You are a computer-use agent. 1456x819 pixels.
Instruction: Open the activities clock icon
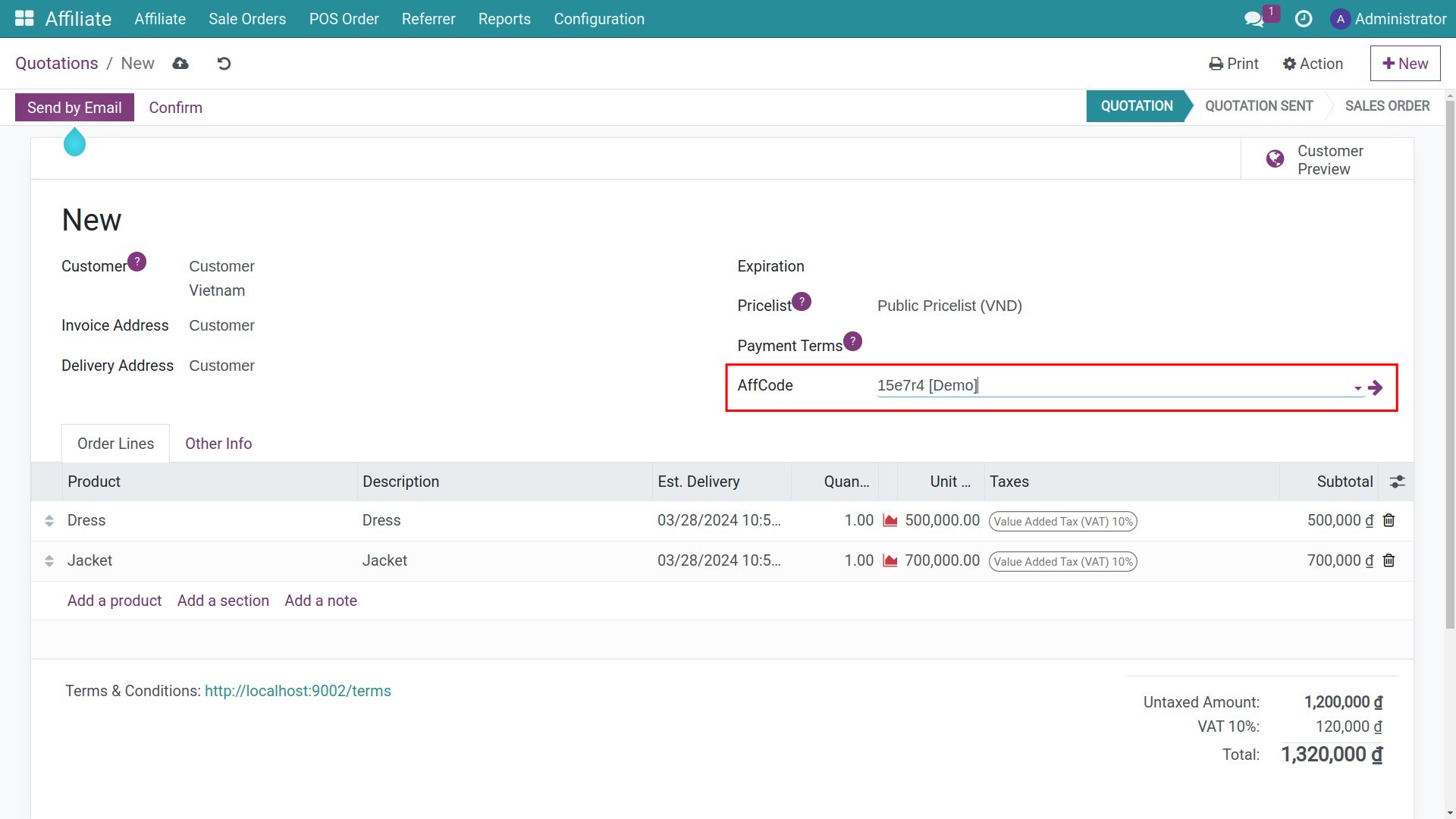pos(1304,19)
